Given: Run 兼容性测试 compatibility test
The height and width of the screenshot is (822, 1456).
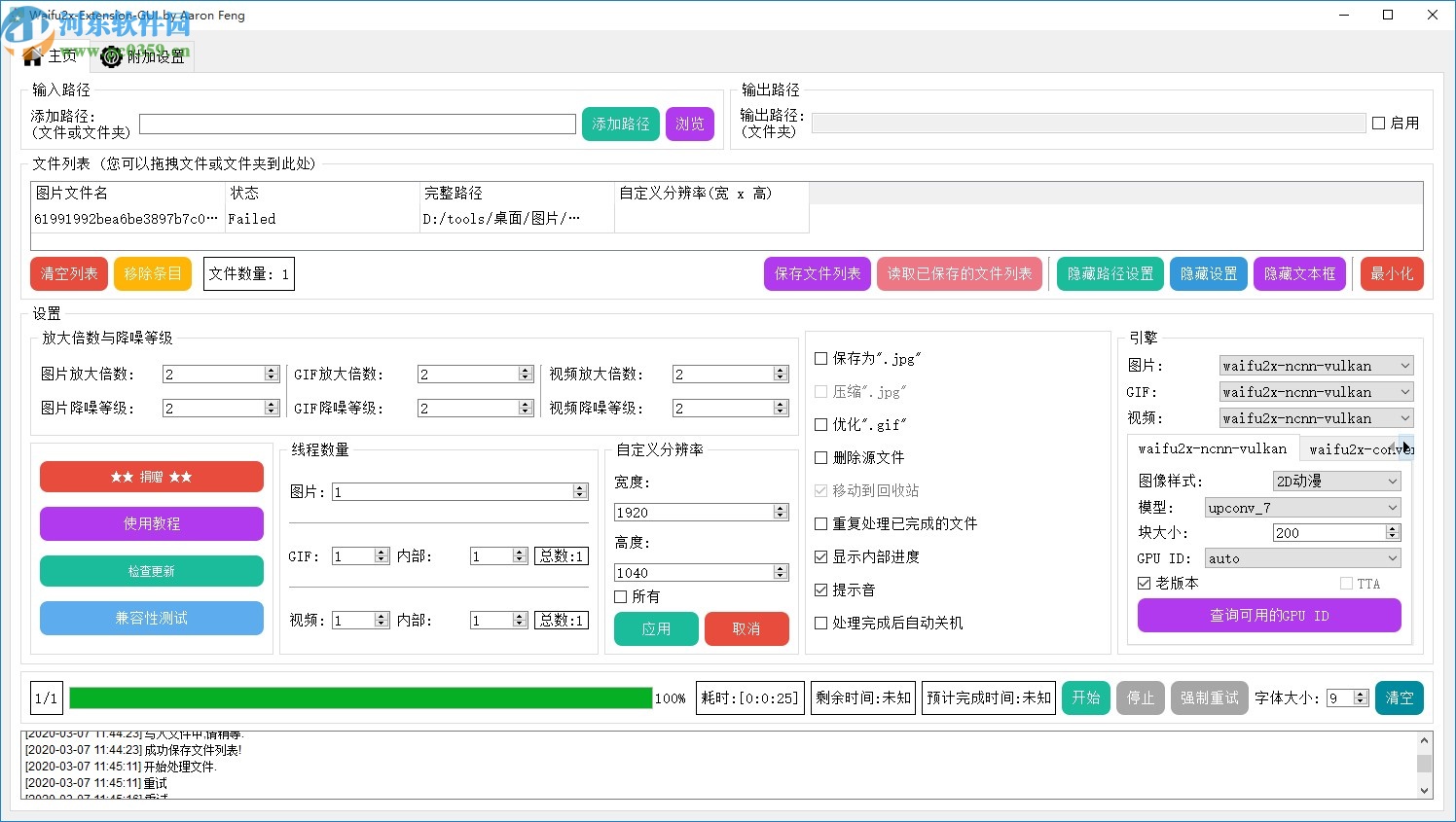Looking at the screenshot, I should [x=151, y=618].
